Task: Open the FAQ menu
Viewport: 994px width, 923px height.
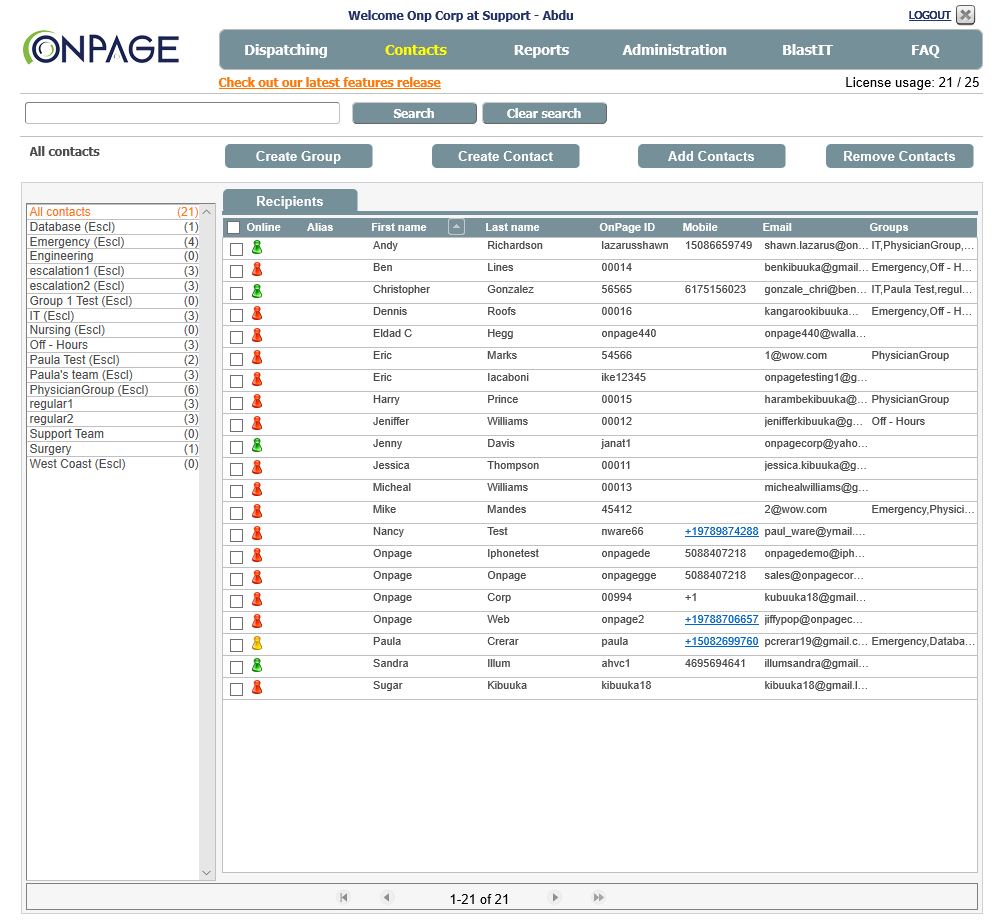Action: (x=925, y=50)
